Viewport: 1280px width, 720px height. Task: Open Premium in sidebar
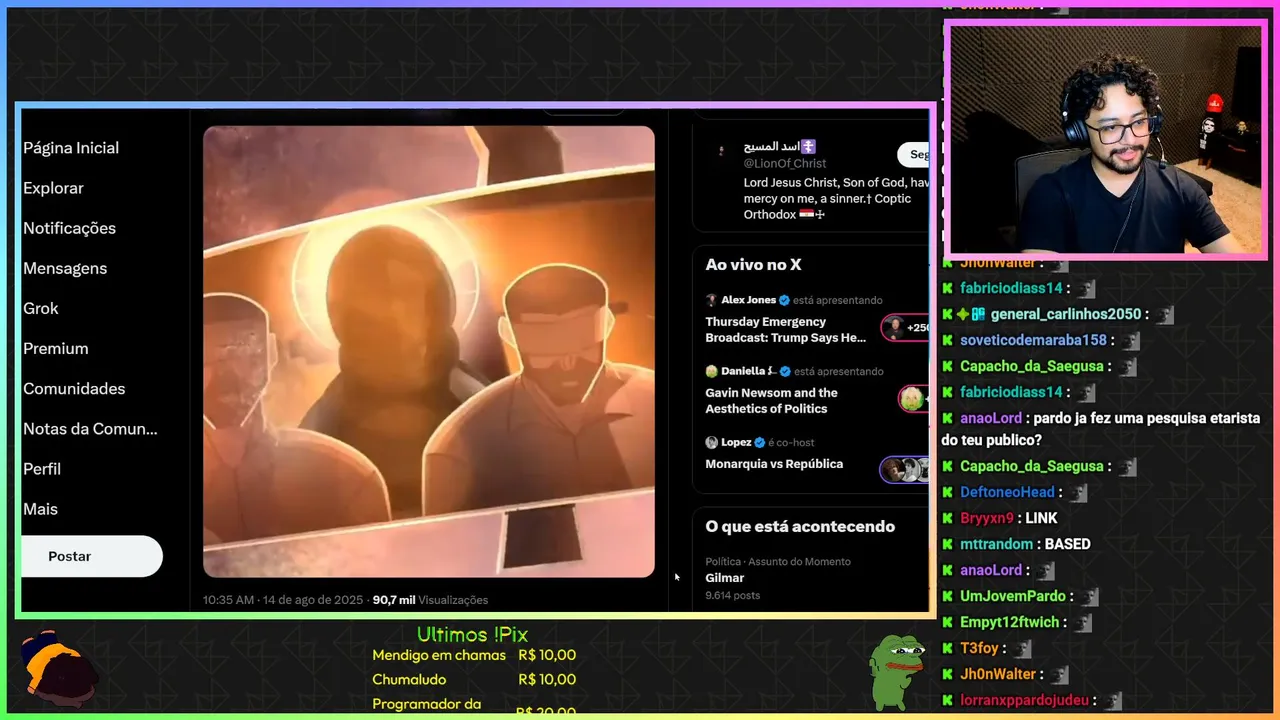56,348
